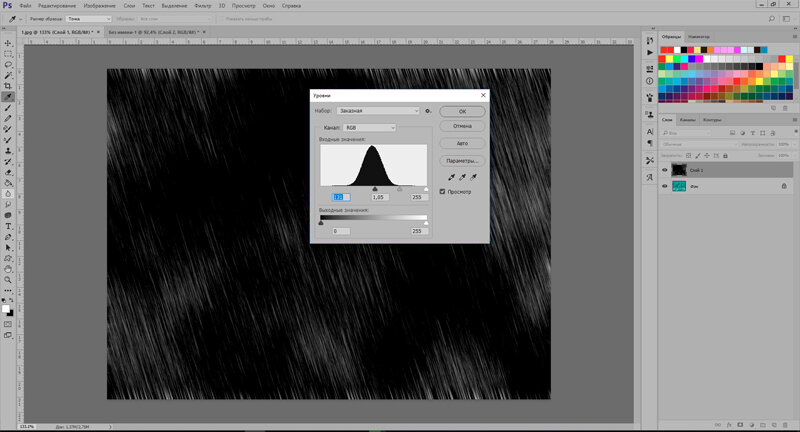
Task: Select the Clone Stamp tool
Action: click(8, 151)
